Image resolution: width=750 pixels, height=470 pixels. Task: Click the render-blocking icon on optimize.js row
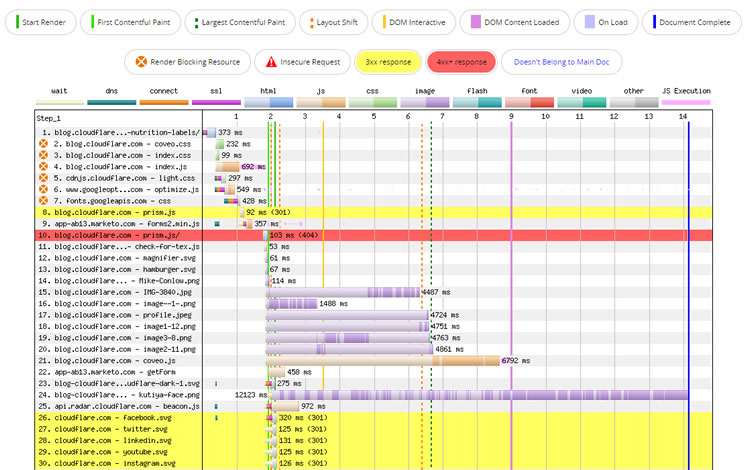tap(44, 189)
